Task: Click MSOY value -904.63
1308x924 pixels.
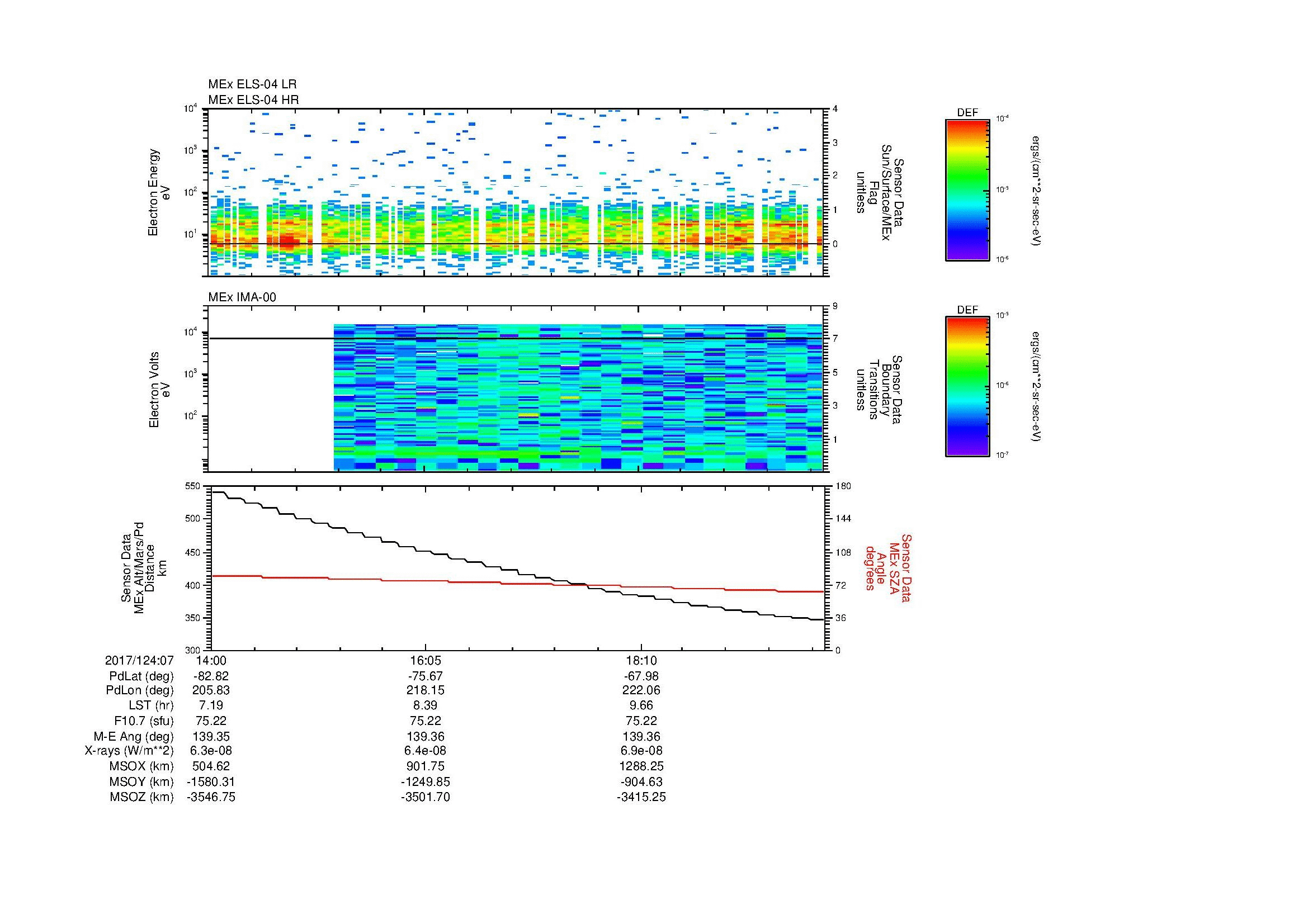Action: click(x=641, y=781)
